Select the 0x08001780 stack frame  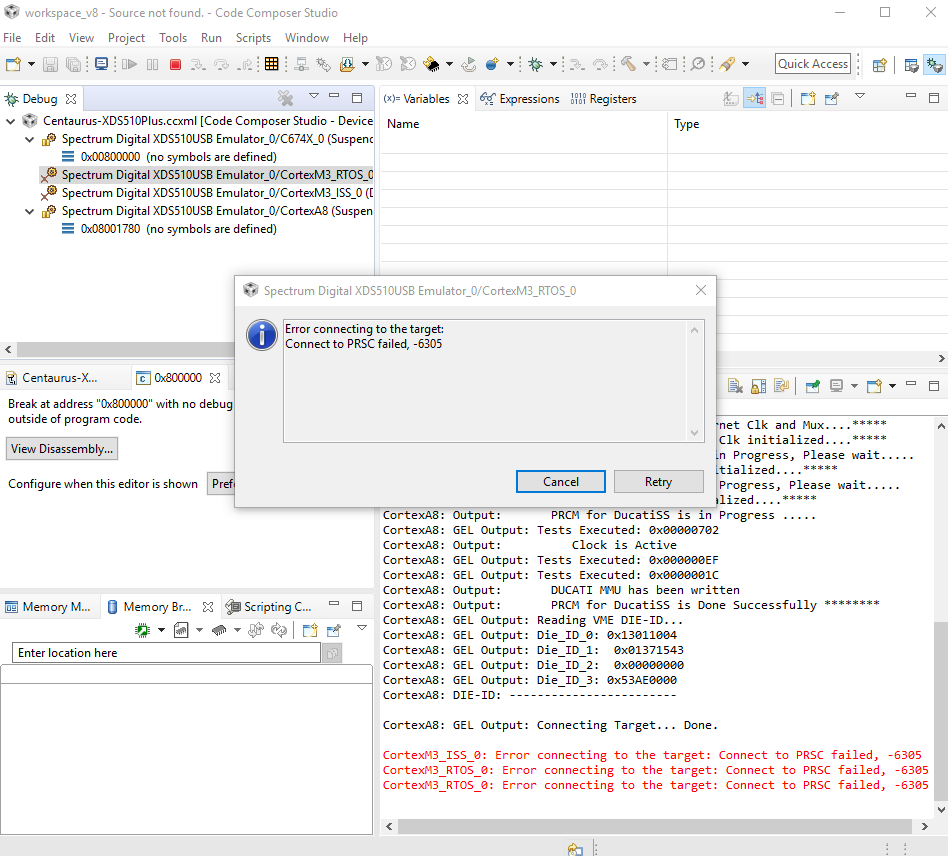click(169, 229)
